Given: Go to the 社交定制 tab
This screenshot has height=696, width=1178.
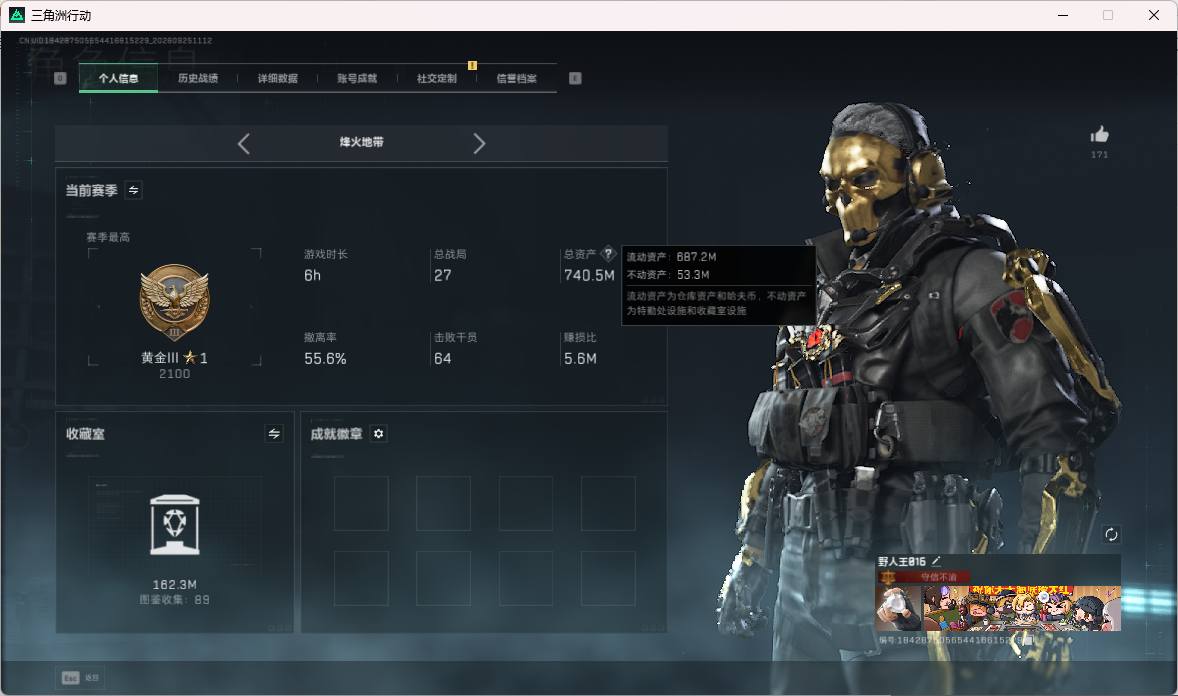Looking at the screenshot, I should pos(436,78).
